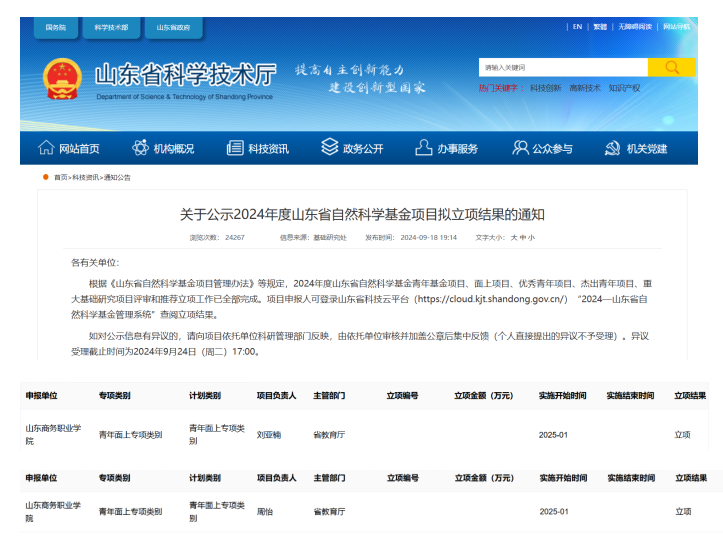Viewport: 723px width, 537px height.
Task: Click the 公众参与 people icon
Action: coord(519,148)
